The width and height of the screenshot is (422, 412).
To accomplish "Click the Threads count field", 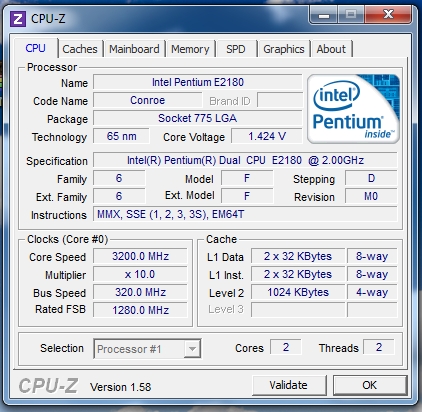I will click(x=379, y=347).
